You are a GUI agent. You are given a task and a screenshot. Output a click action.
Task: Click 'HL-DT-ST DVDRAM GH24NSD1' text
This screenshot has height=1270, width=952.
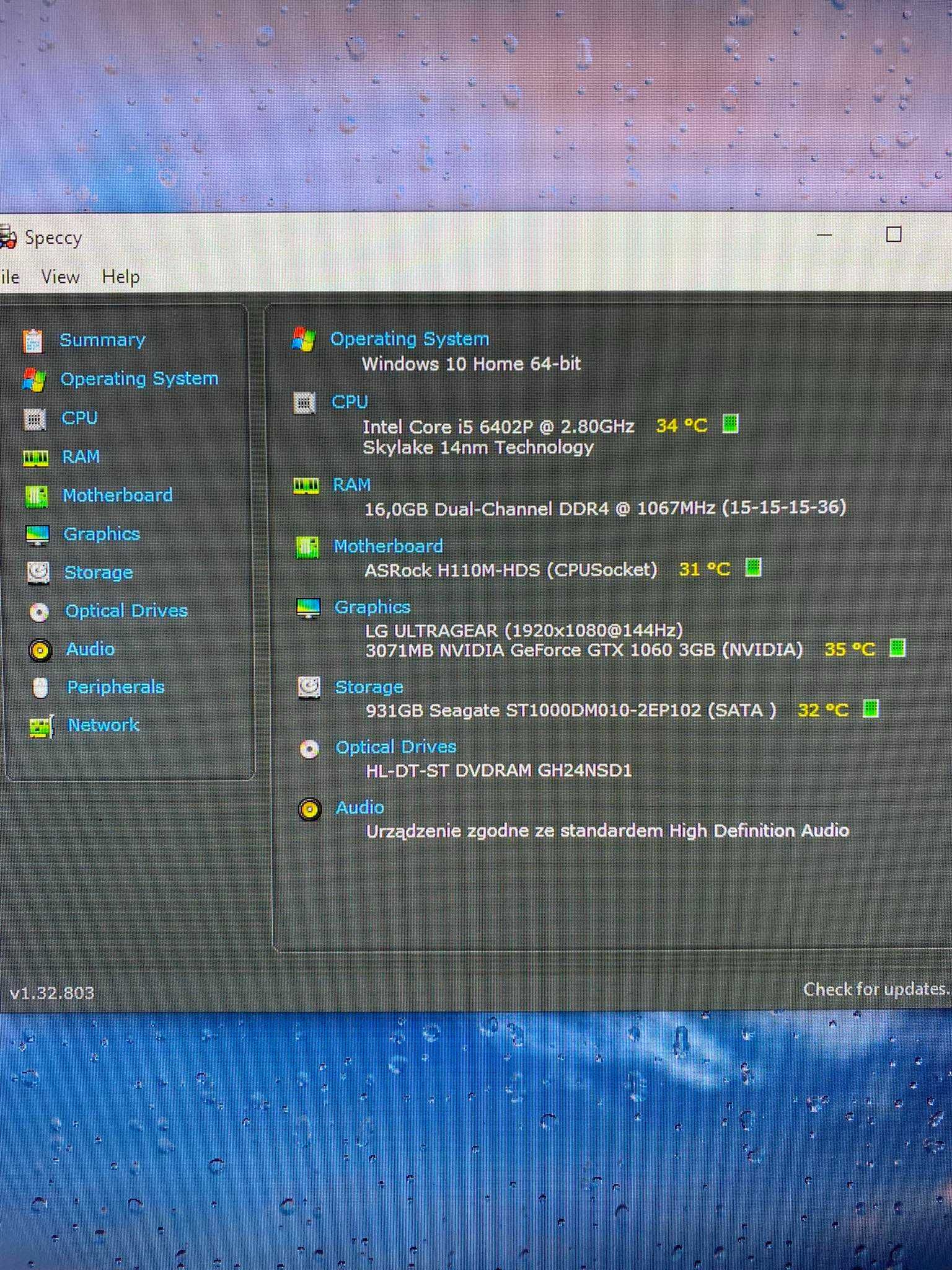(499, 771)
